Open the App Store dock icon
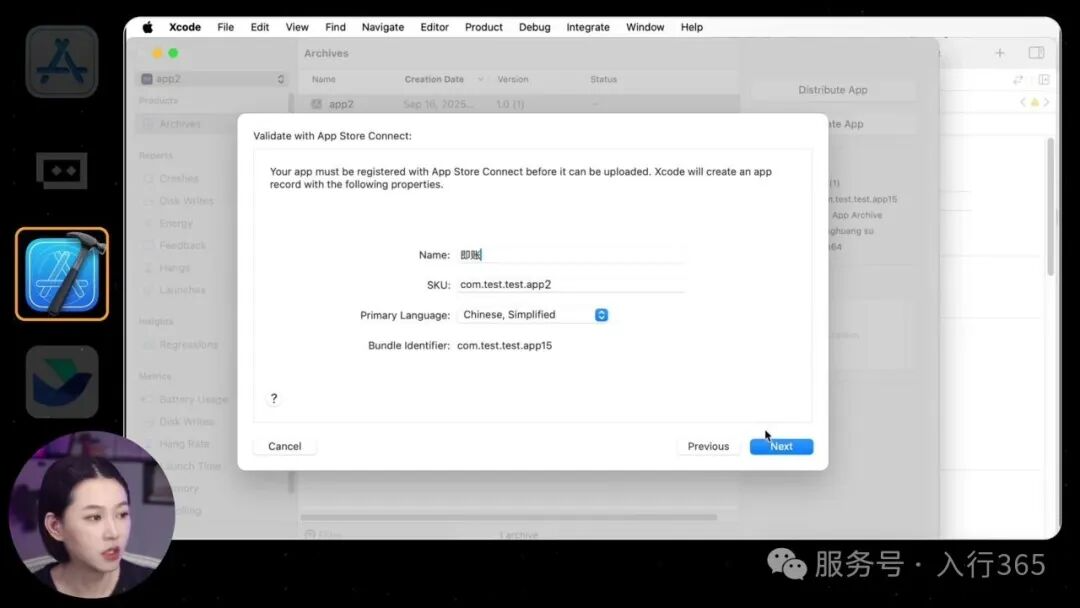Image resolution: width=1080 pixels, height=608 pixels. tap(62, 61)
